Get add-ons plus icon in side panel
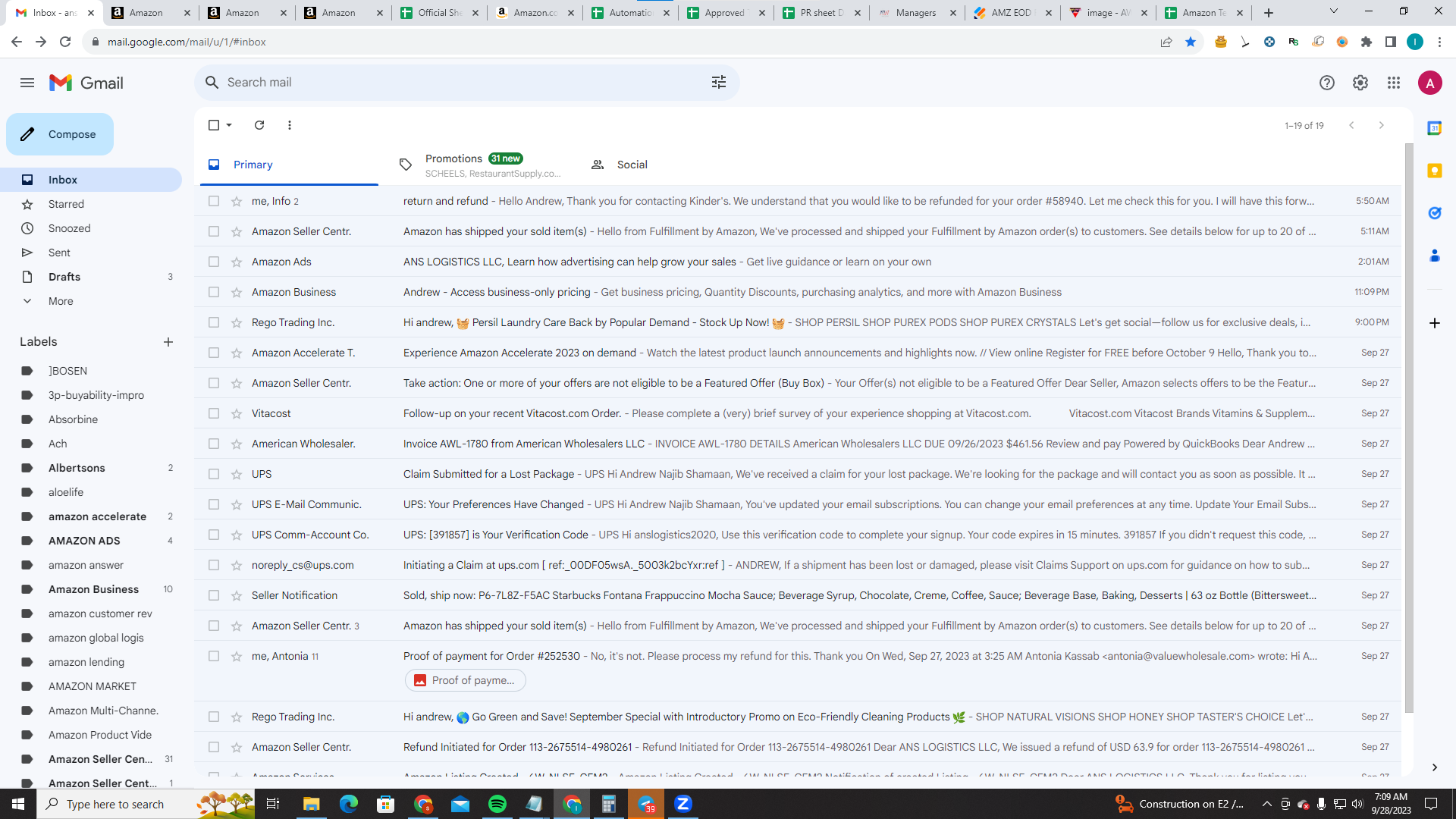The height and width of the screenshot is (819, 1456). point(1435,323)
